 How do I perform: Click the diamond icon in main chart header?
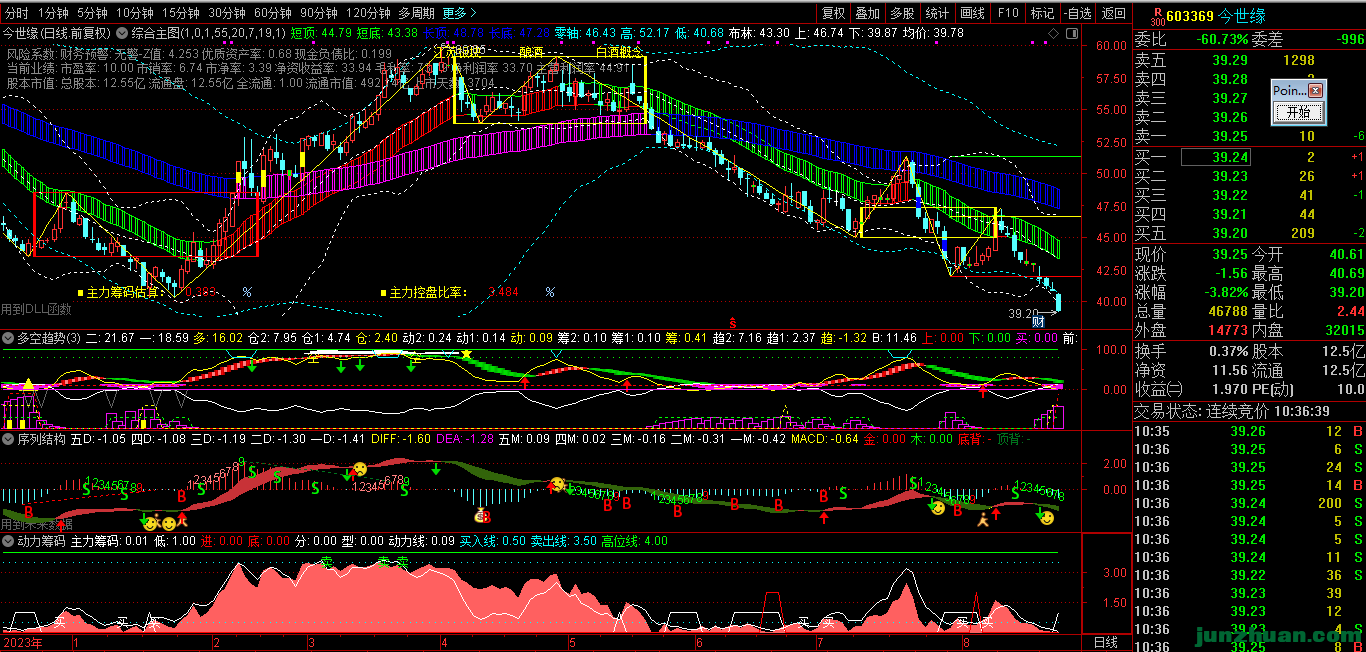click(1051, 33)
